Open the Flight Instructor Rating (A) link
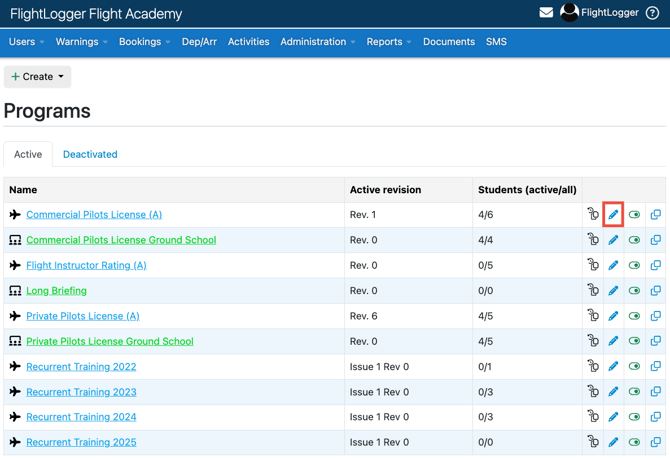The width and height of the screenshot is (670, 458). point(86,265)
